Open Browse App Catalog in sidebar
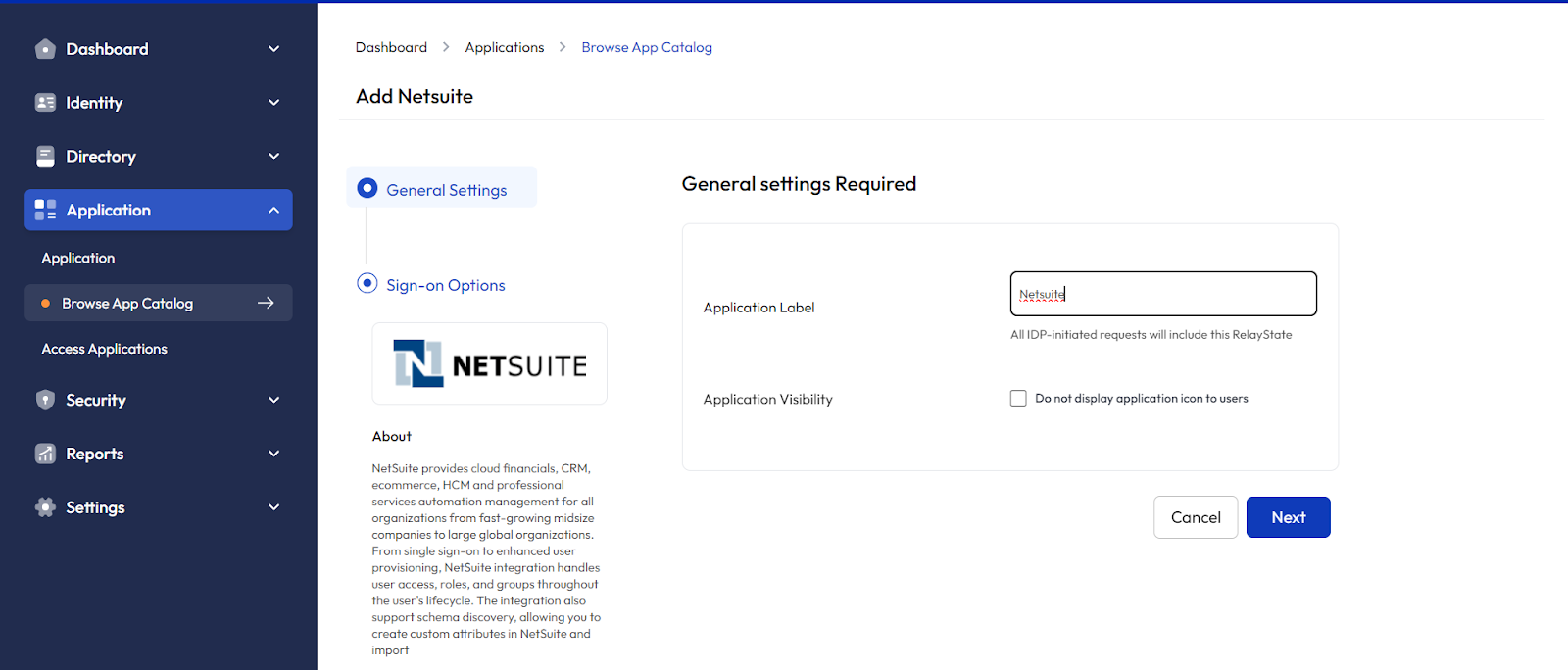1568x670 pixels. [159, 303]
